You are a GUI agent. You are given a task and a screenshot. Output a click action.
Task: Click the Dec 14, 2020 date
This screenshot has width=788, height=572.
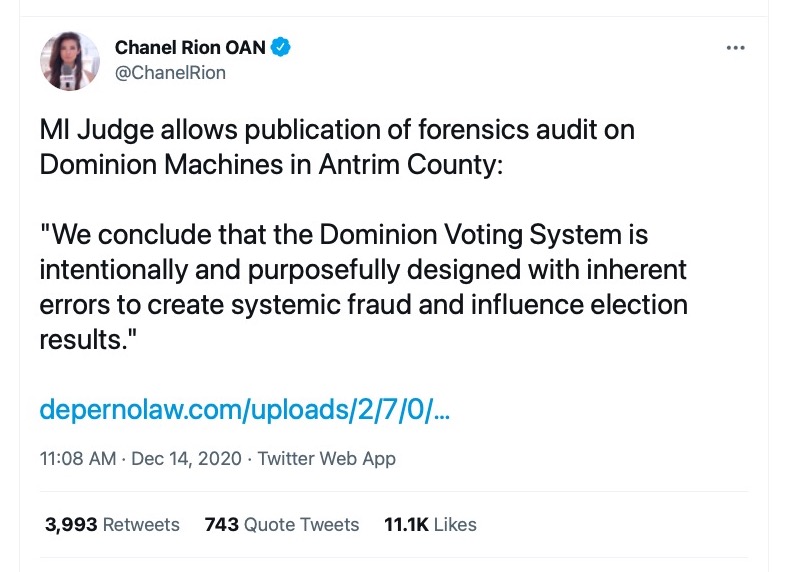click(x=188, y=459)
